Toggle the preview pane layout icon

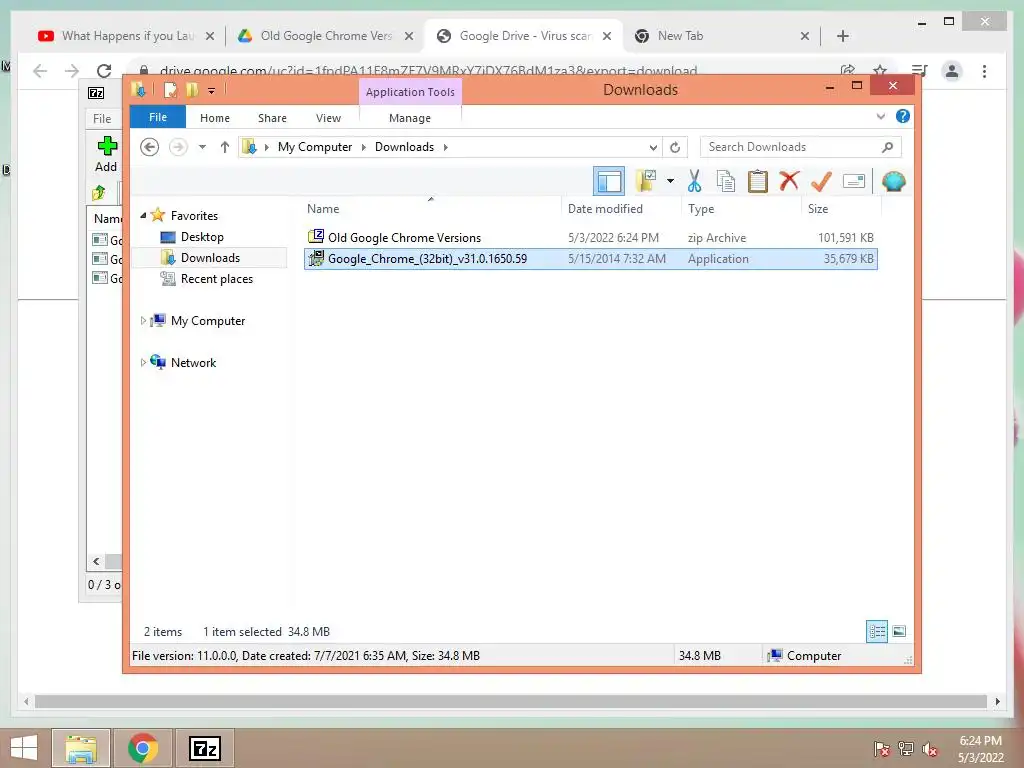[609, 181]
